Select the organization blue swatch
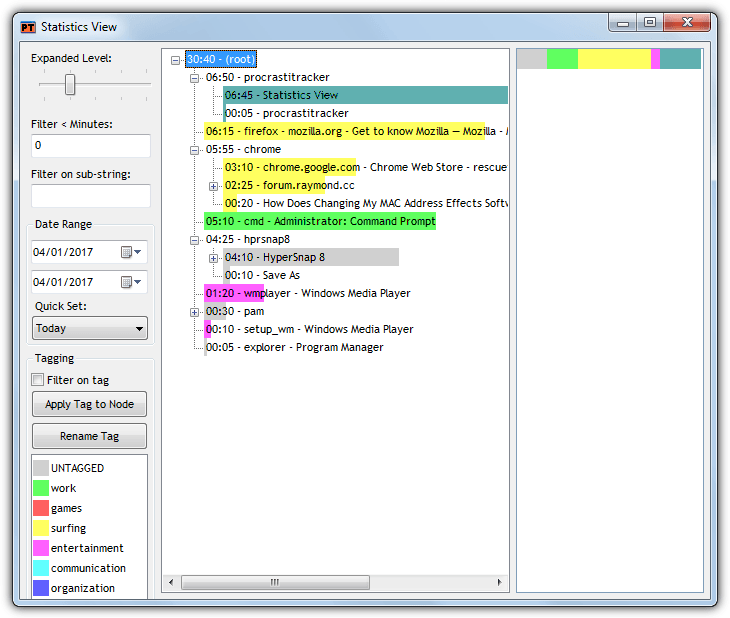The width and height of the screenshot is (730, 618). (41, 588)
